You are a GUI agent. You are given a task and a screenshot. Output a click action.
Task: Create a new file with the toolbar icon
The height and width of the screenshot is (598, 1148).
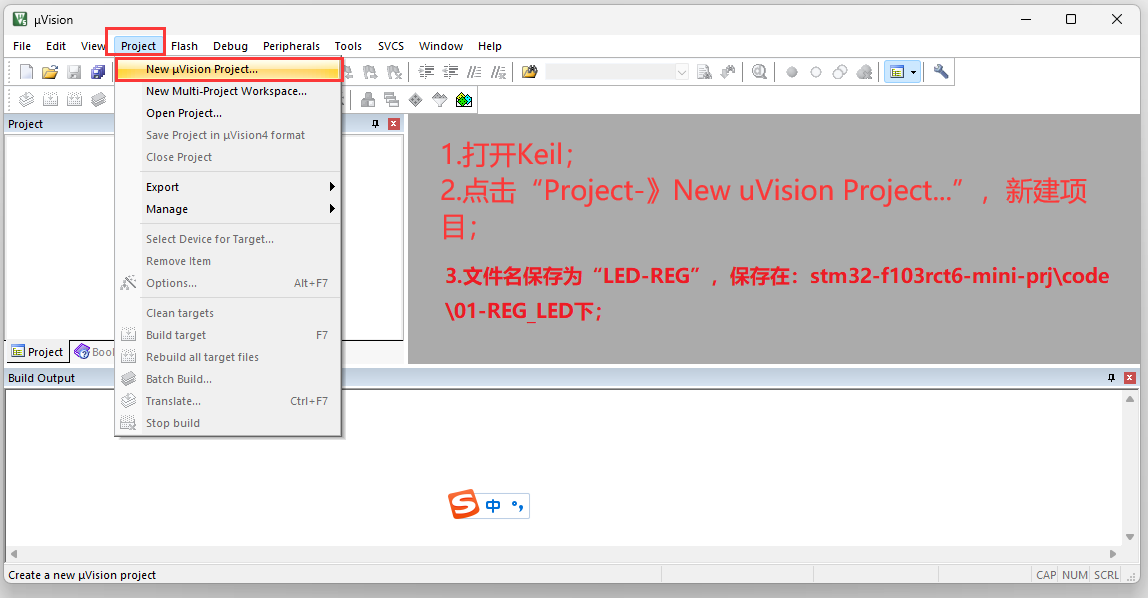26,72
